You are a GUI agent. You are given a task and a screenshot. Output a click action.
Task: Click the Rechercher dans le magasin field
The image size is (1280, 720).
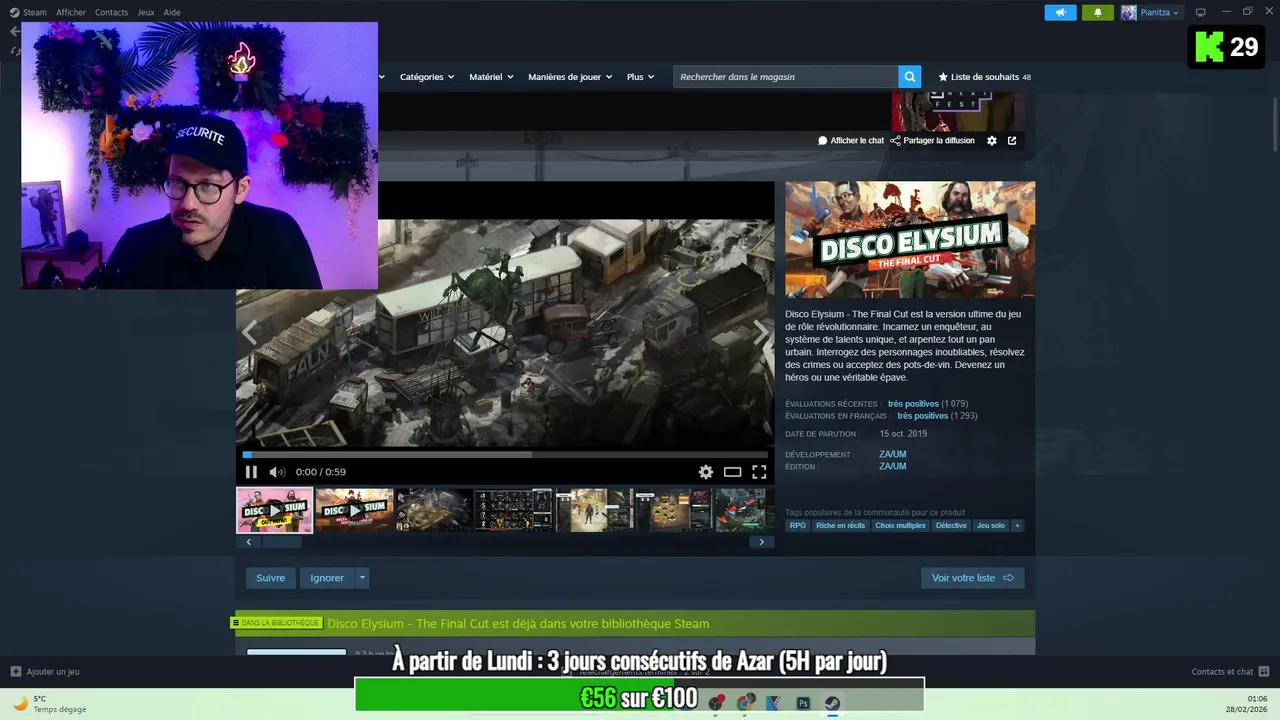(x=786, y=76)
